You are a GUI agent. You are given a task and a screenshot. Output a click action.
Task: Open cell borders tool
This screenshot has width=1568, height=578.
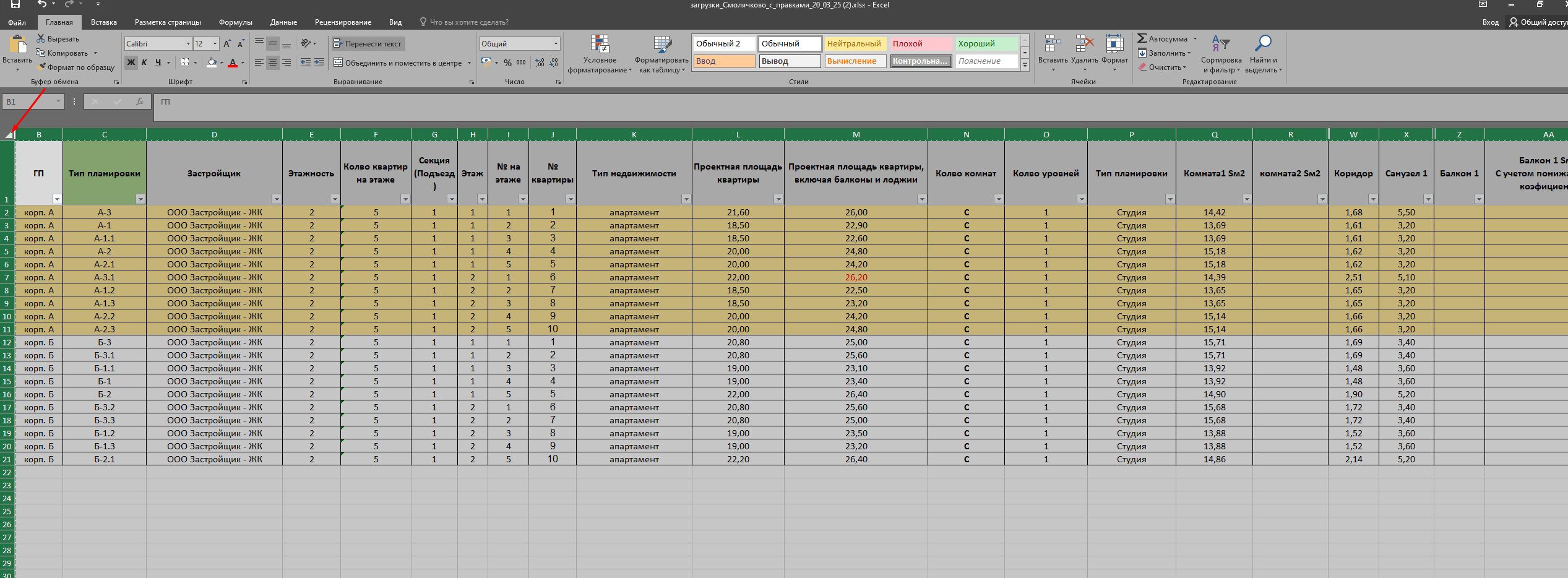(184, 63)
